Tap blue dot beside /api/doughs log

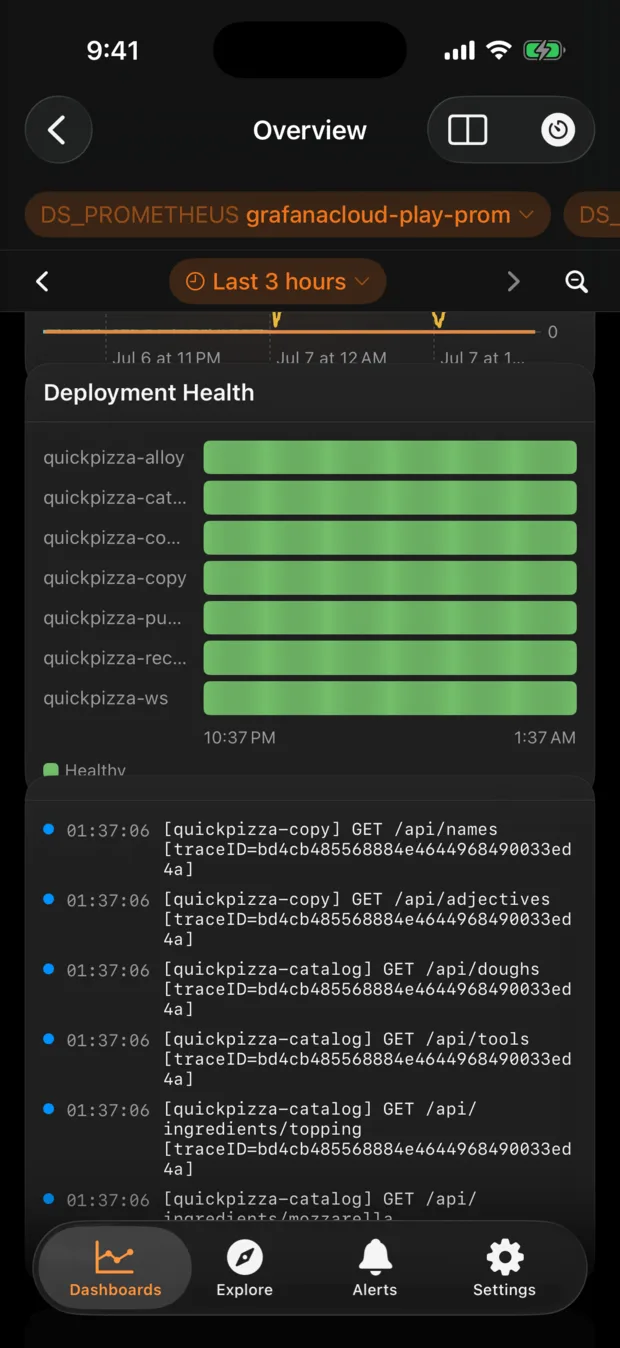pyautogui.click(x=49, y=969)
